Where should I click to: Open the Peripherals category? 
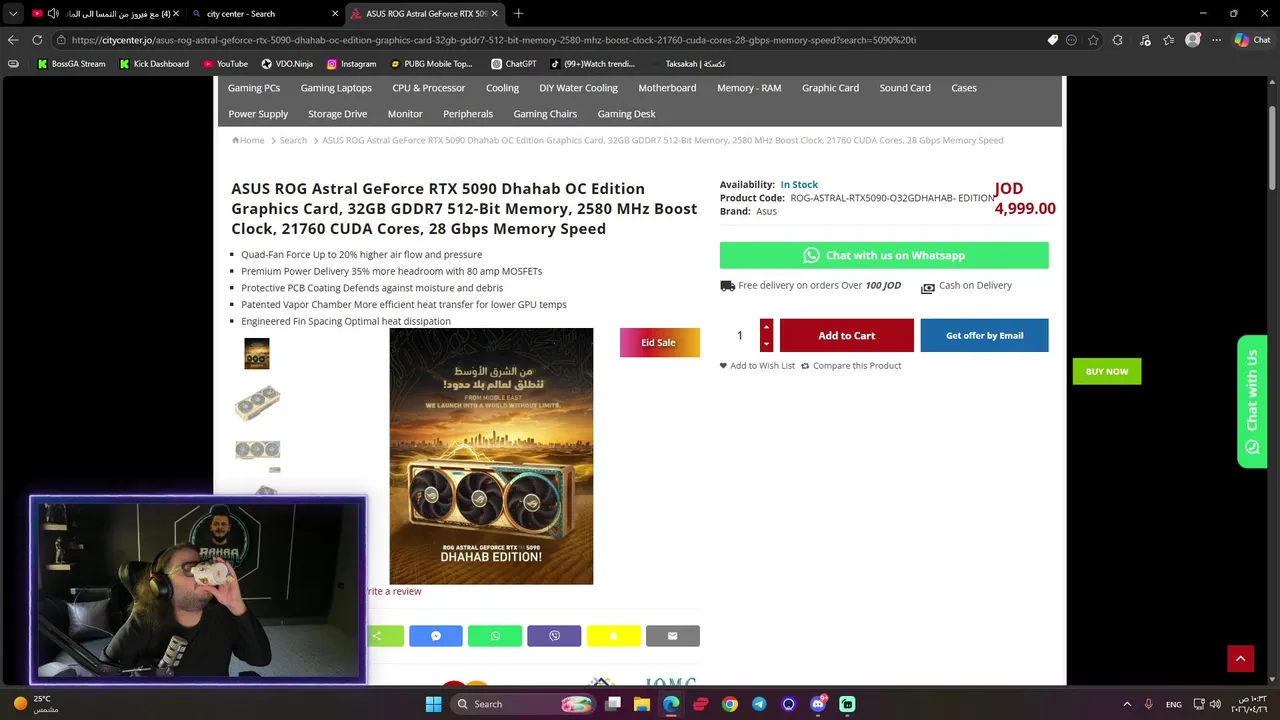[468, 114]
